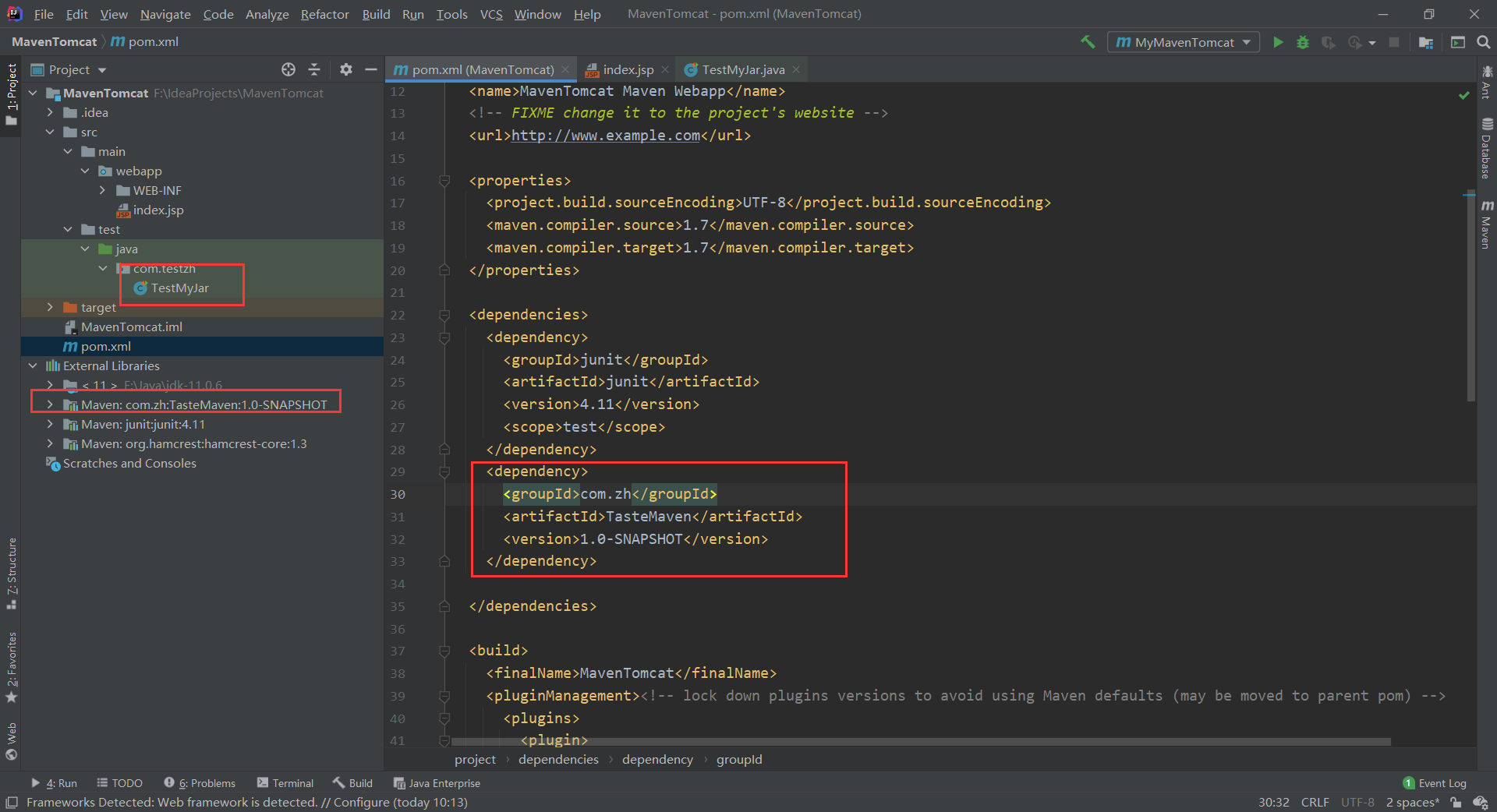The width and height of the screenshot is (1497, 812).
Task: Open the Java Enterprise tool window
Action: coord(437,783)
